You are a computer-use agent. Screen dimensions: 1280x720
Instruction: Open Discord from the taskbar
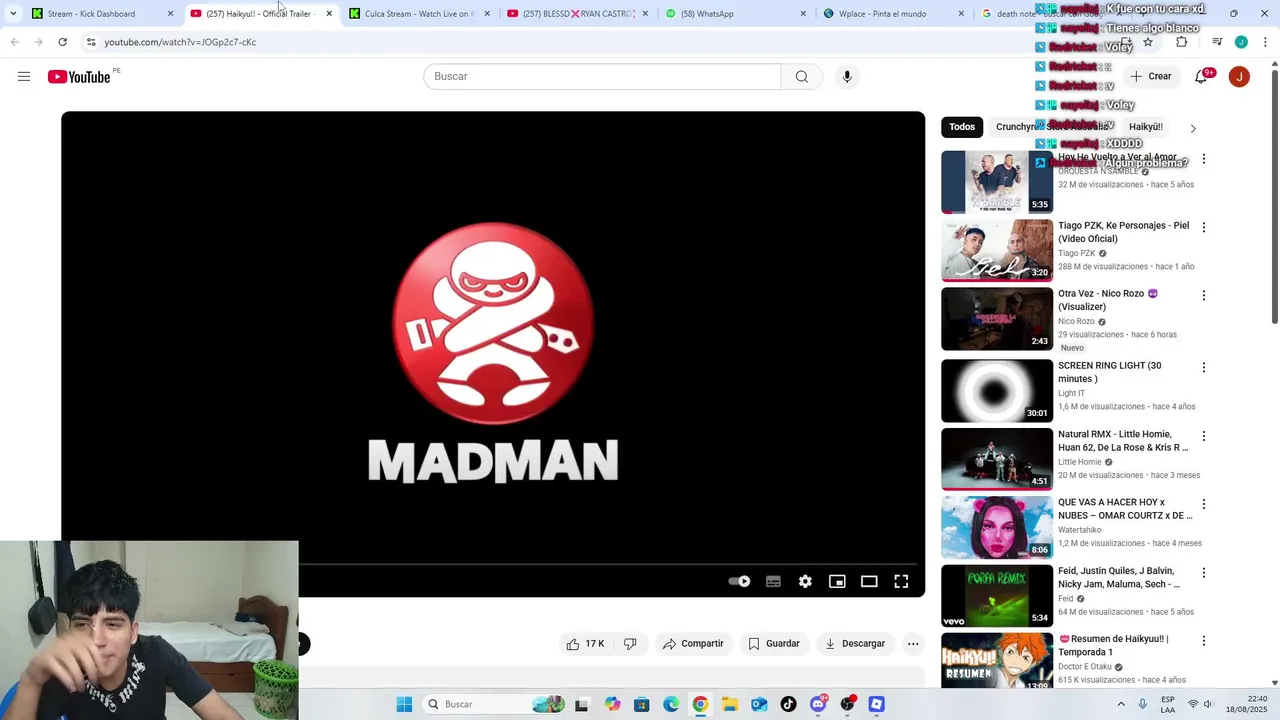tap(818, 704)
